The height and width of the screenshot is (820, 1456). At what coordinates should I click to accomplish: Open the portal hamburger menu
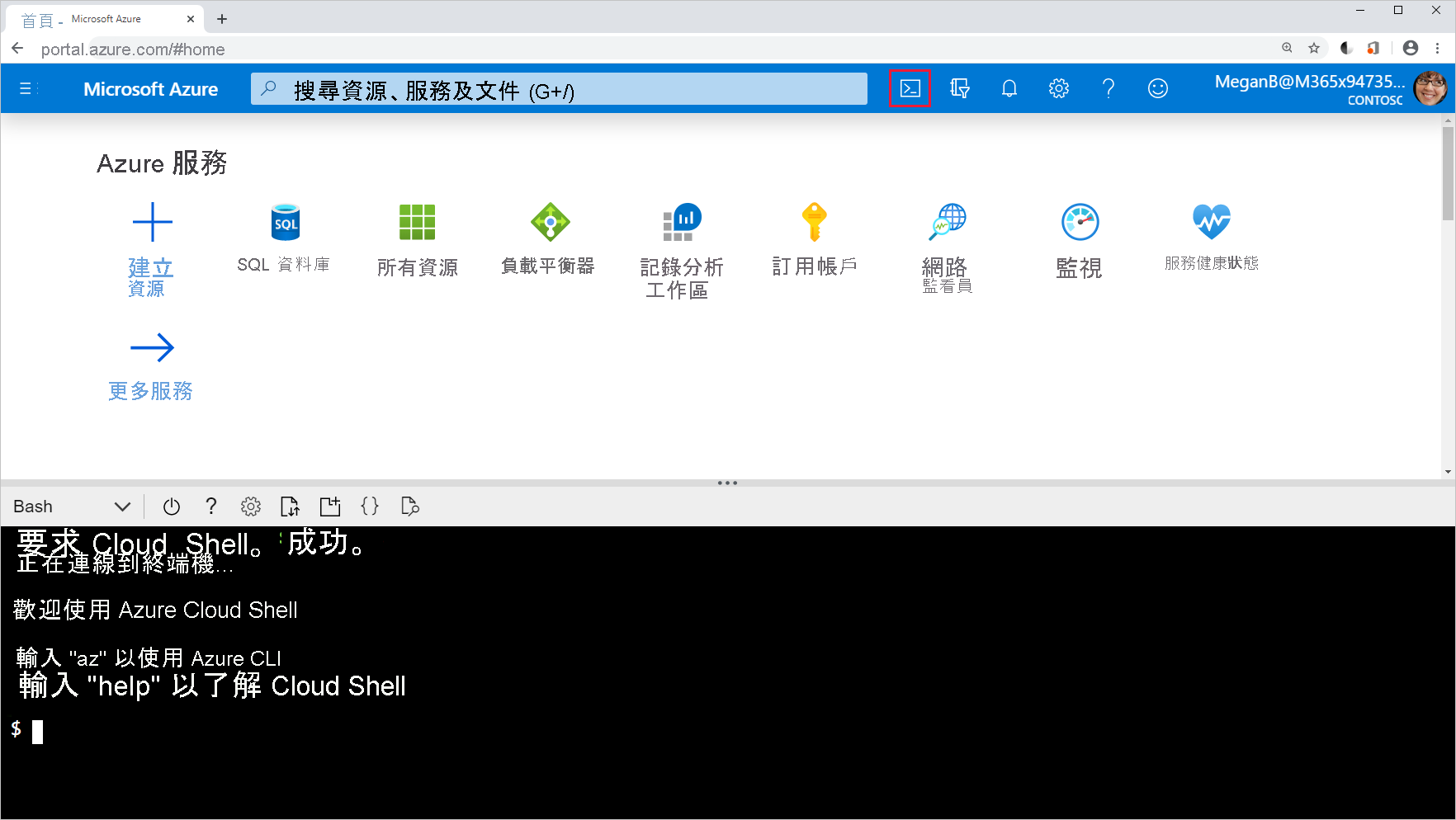click(x=26, y=88)
